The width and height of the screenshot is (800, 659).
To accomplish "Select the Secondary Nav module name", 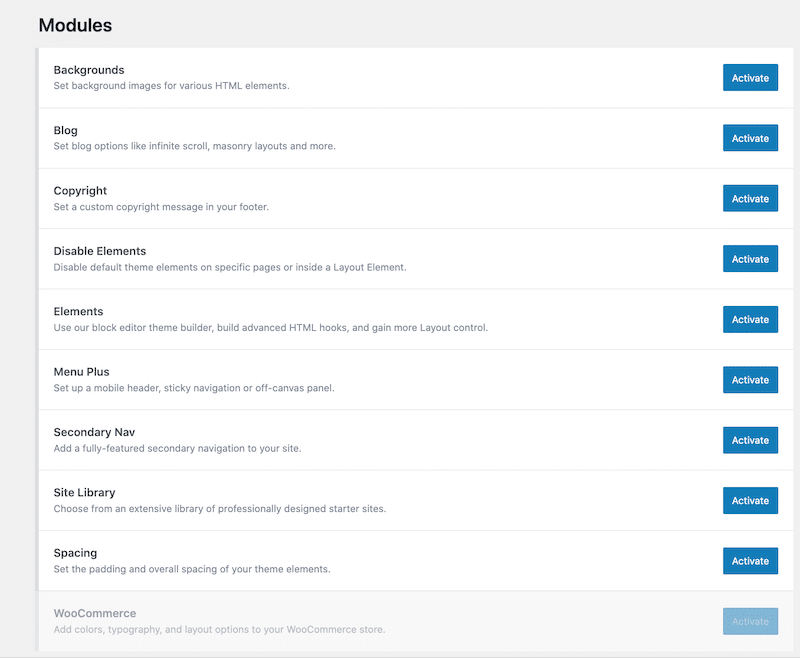I will point(94,432).
